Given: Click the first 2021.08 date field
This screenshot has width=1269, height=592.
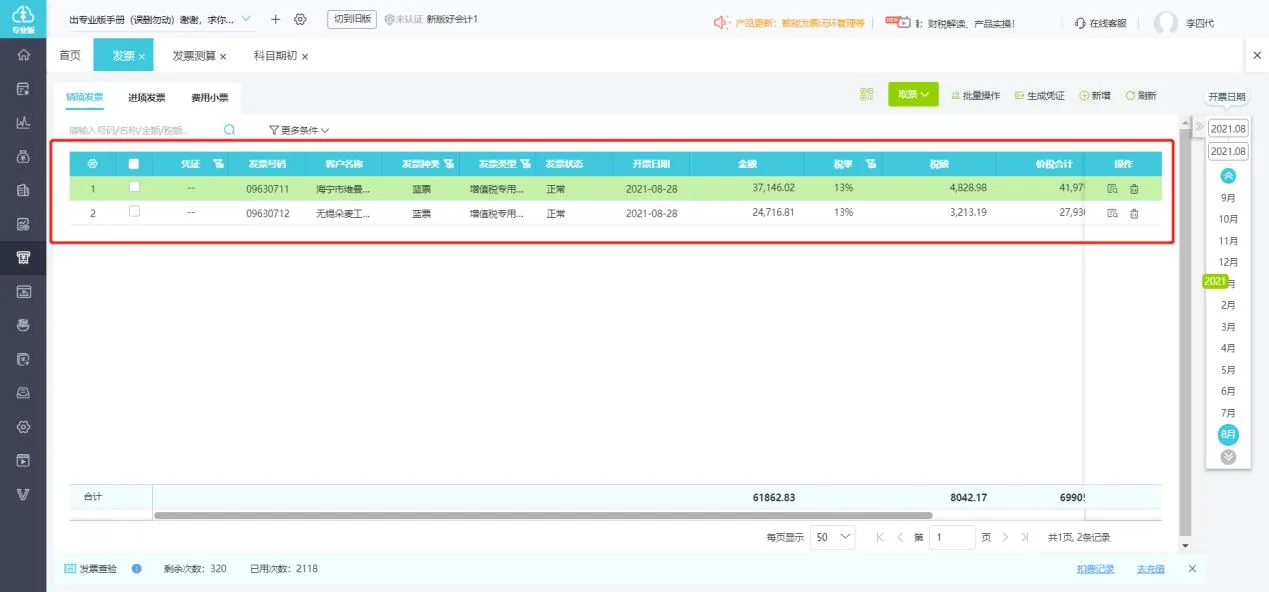Looking at the screenshot, I should [x=1228, y=129].
